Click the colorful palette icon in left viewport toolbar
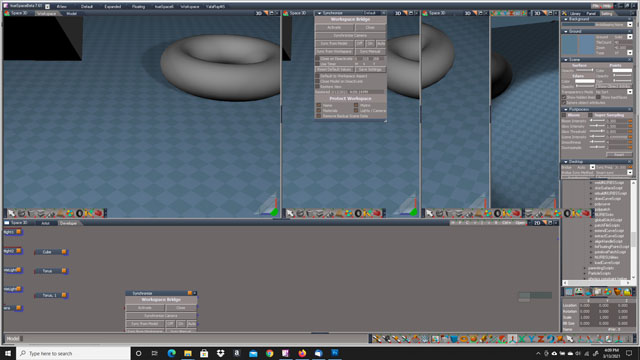This screenshot has width=640, height=360. pos(70,213)
